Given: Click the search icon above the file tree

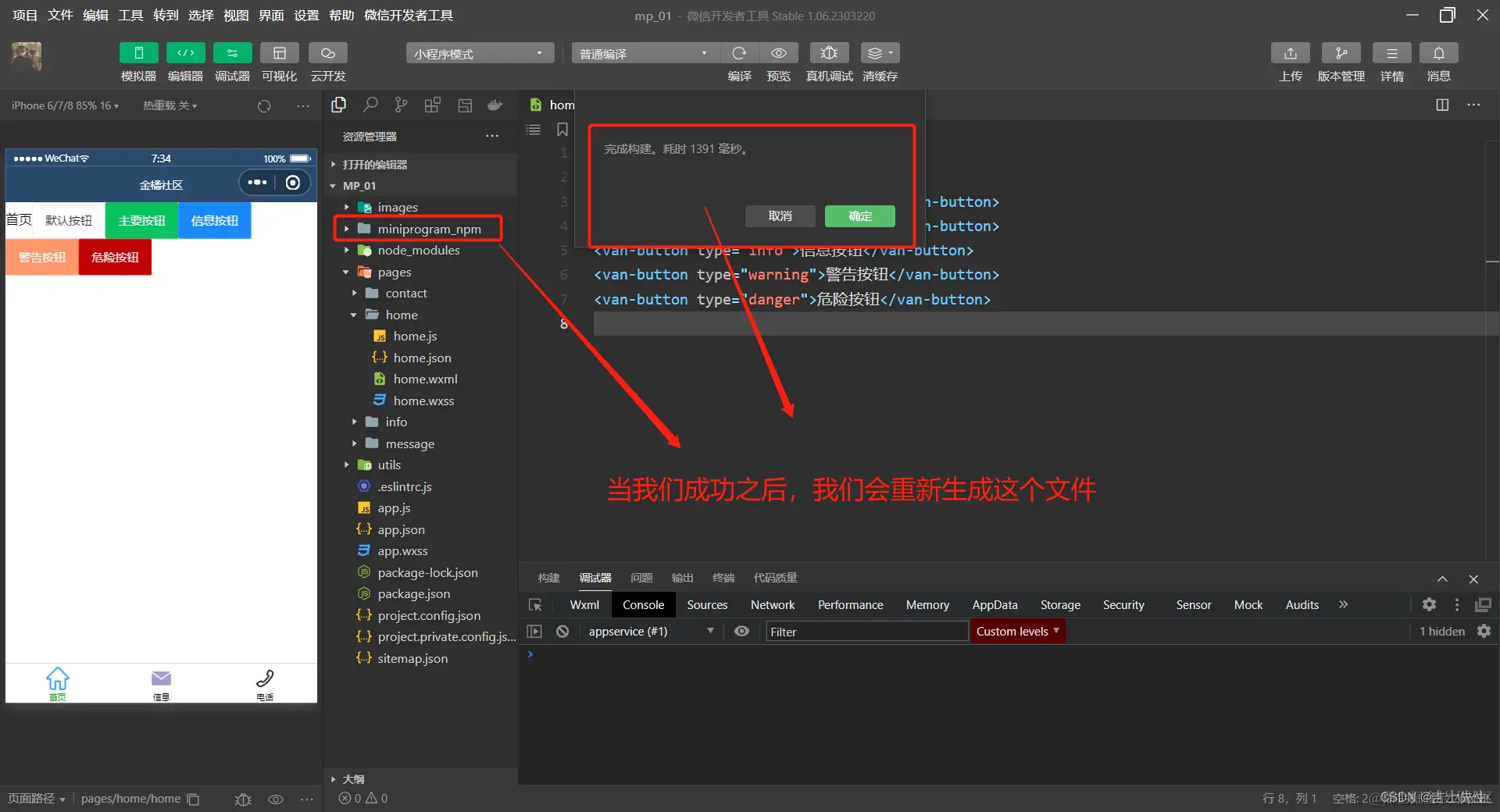Looking at the screenshot, I should 370,105.
